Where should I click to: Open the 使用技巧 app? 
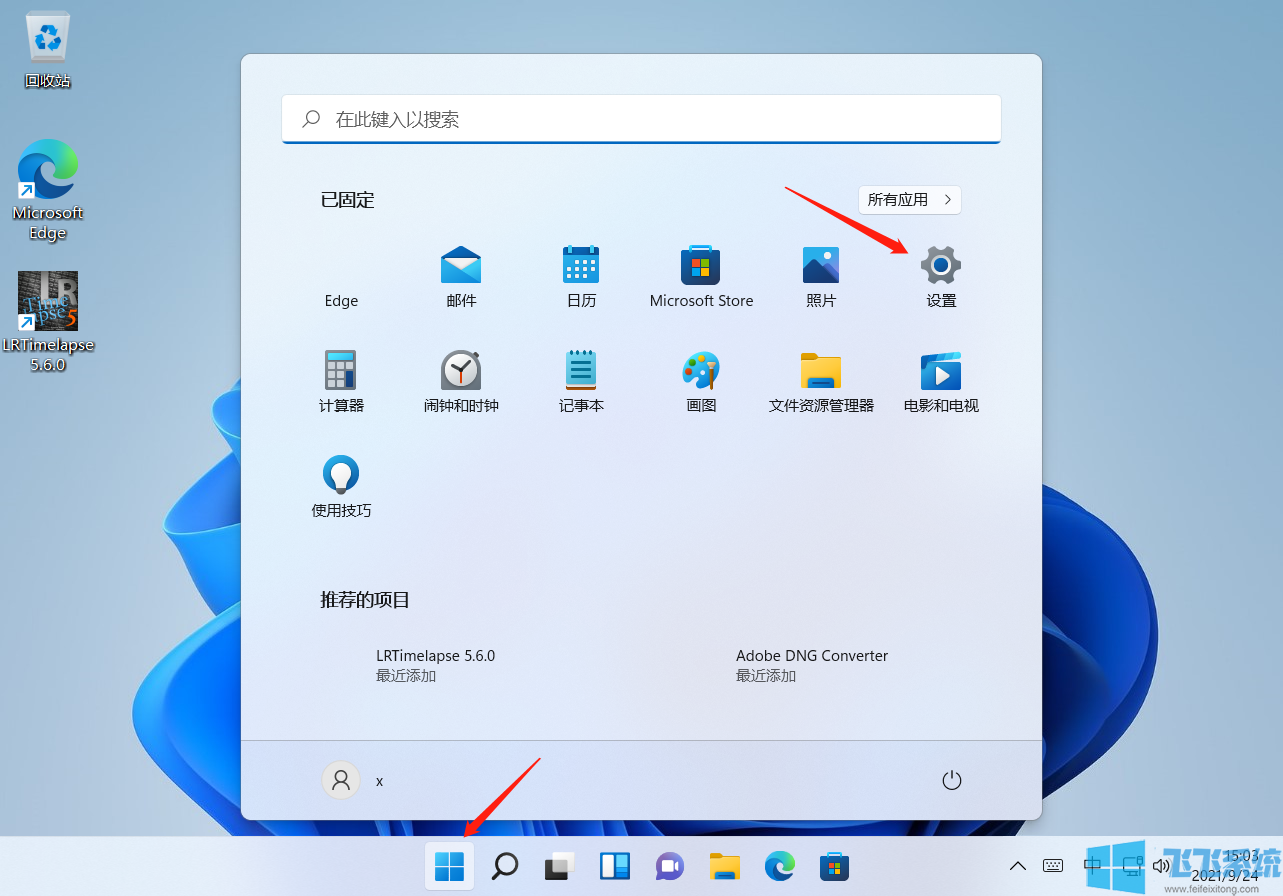point(340,486)
